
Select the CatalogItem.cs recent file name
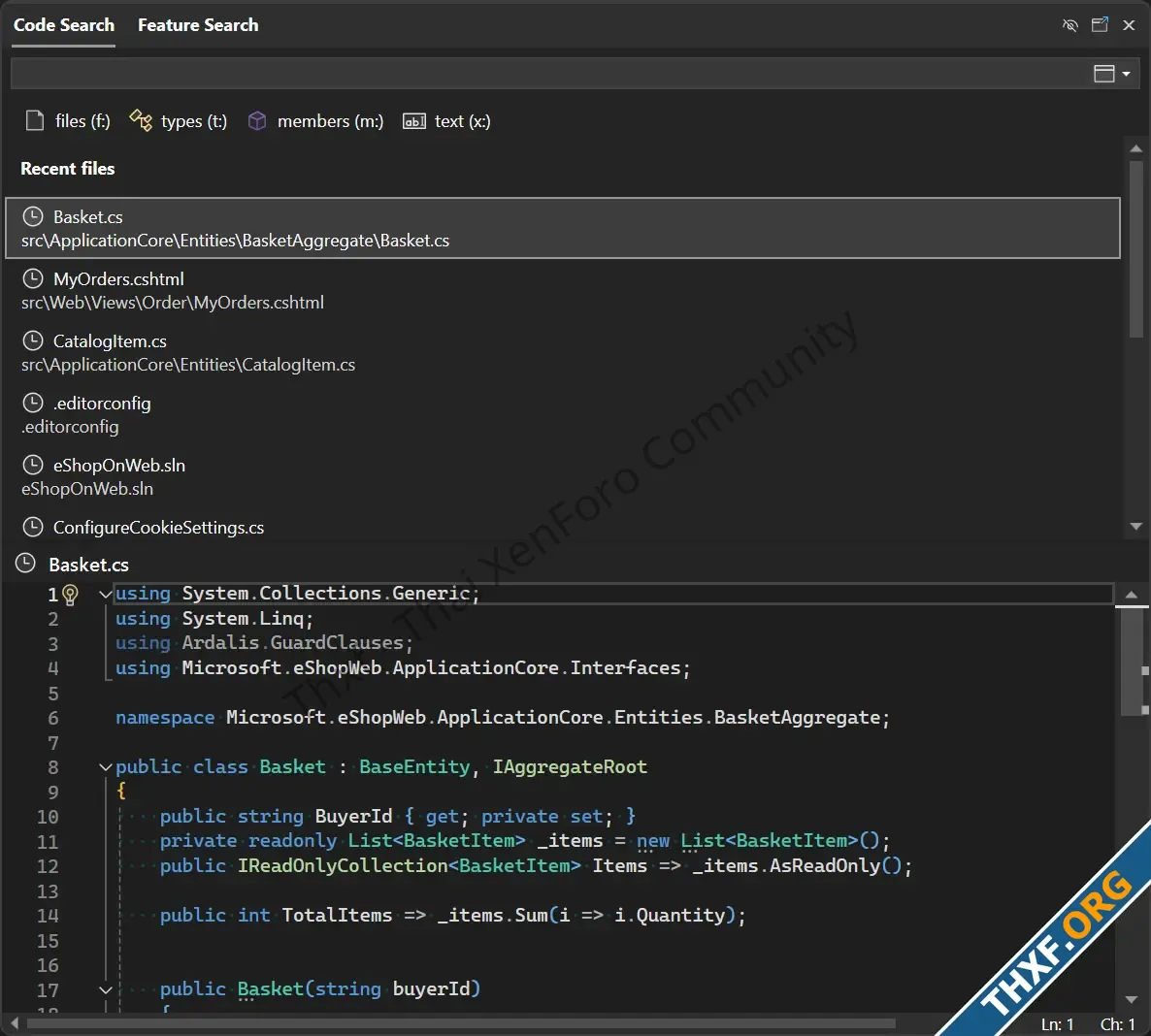110,341
